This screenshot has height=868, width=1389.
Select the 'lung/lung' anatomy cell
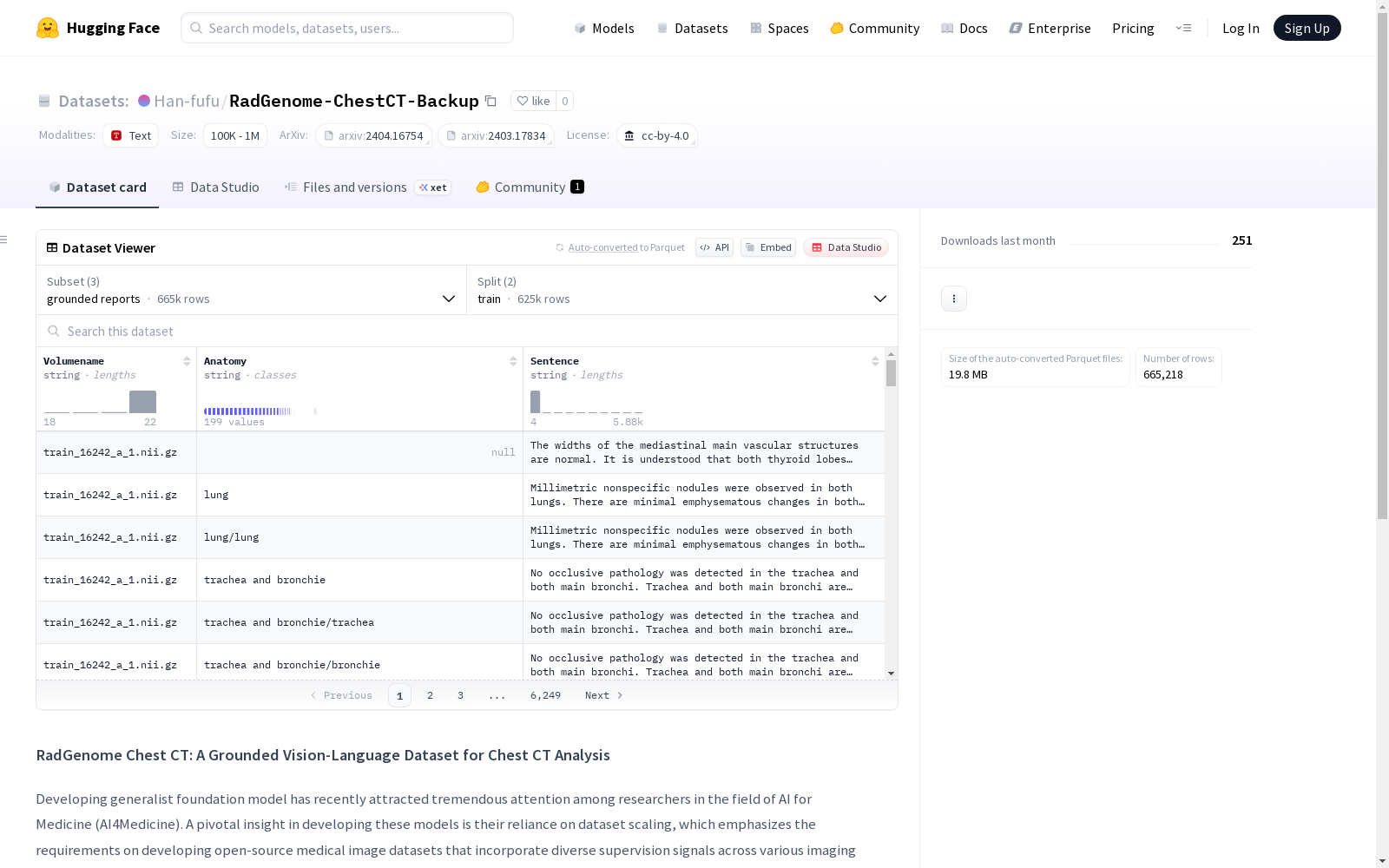[x=359, y=537]
